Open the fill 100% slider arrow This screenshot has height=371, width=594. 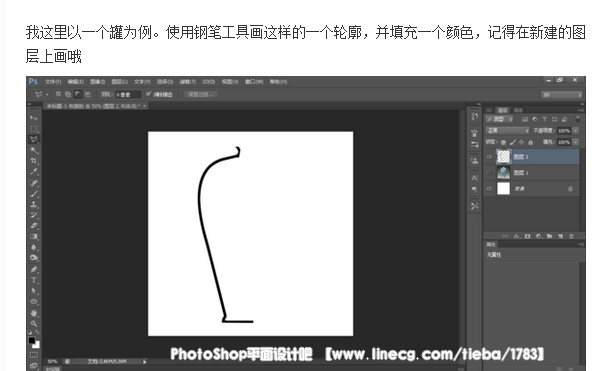[576, 142]
